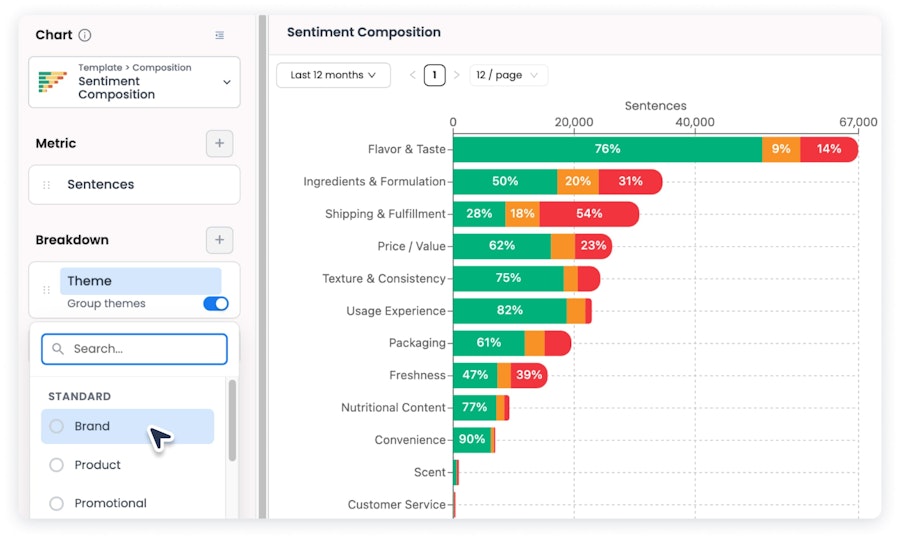900x540 pixels.
Task: Expand the 12 / page size dropdown
Action: click(x=508, y=75)
